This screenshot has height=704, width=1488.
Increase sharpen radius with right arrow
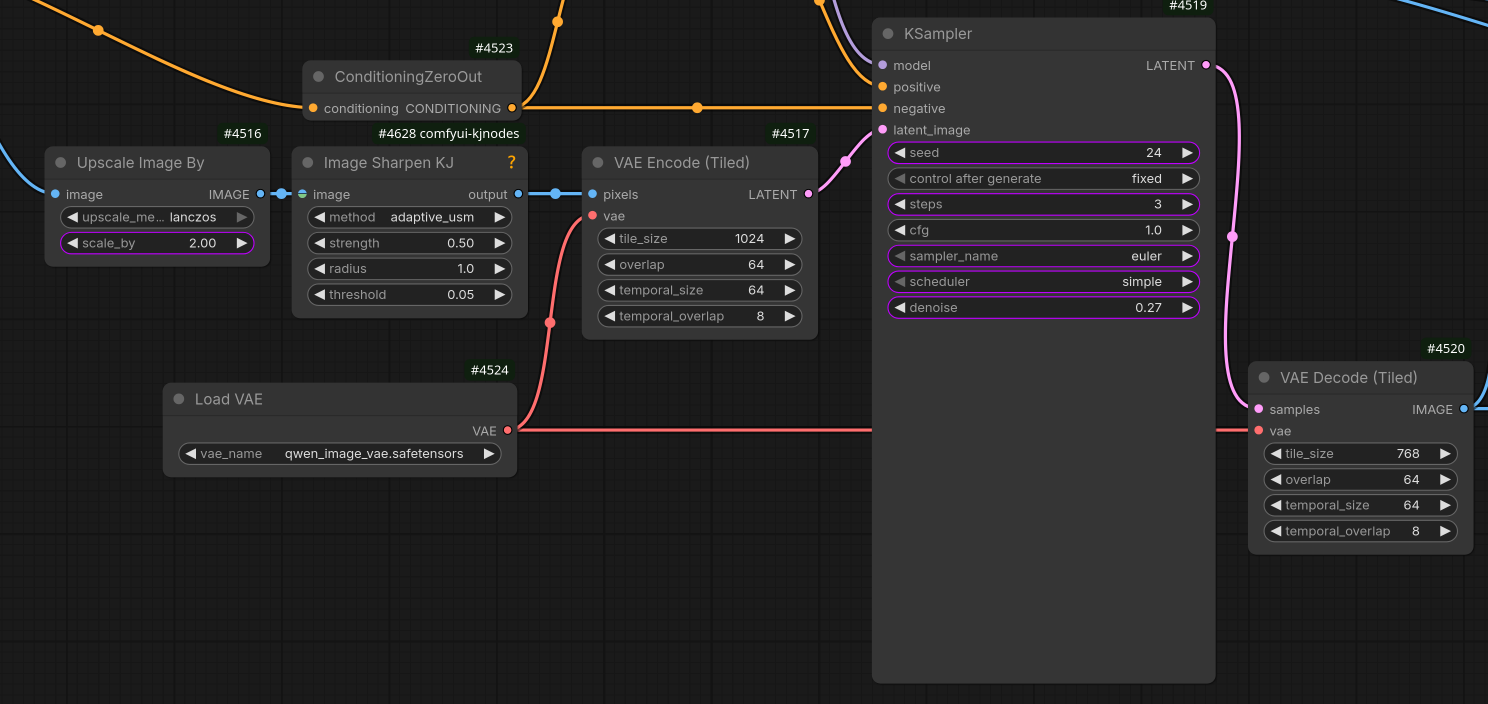(x=499, y=269)
